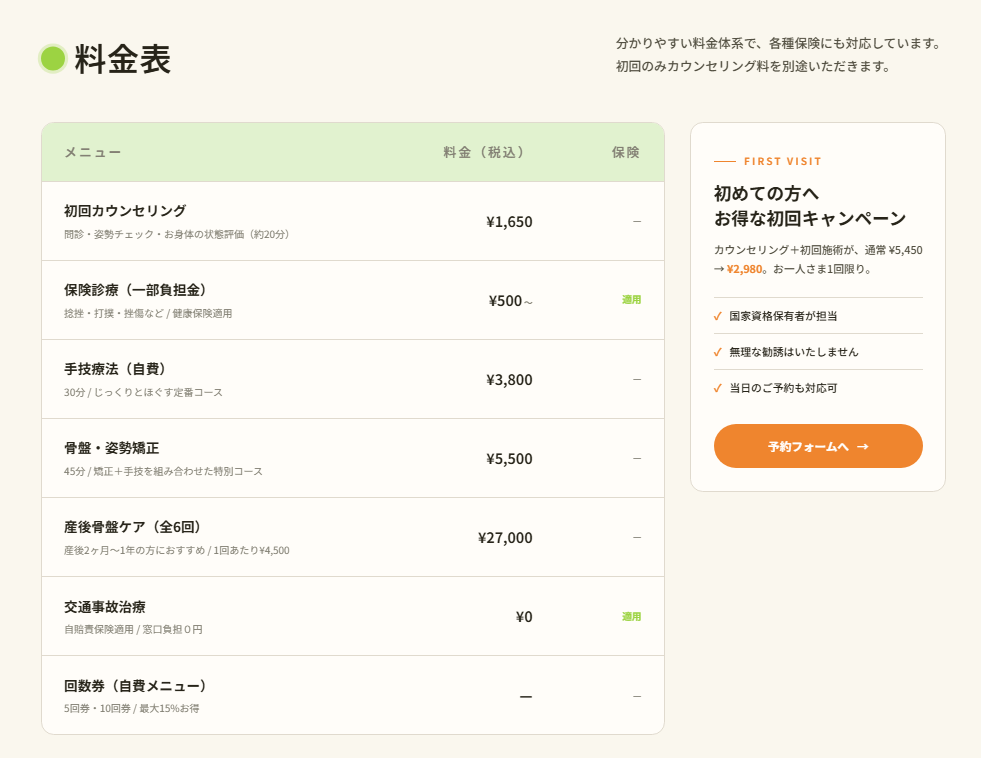Click 適用 badge in 交通事故治療 row
981x758 pixels.
click(631, 617)
